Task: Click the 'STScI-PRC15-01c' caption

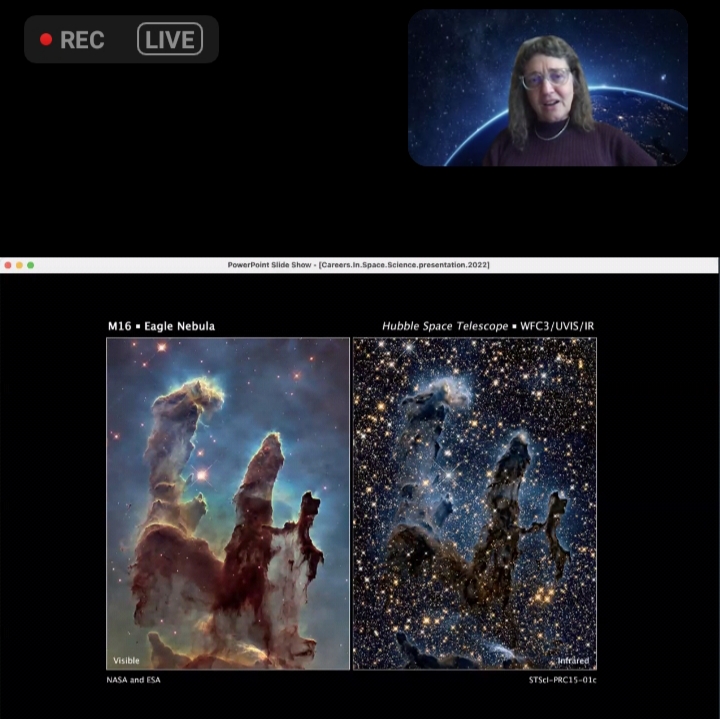Action: pyautogui.click(x=562, y=680)
